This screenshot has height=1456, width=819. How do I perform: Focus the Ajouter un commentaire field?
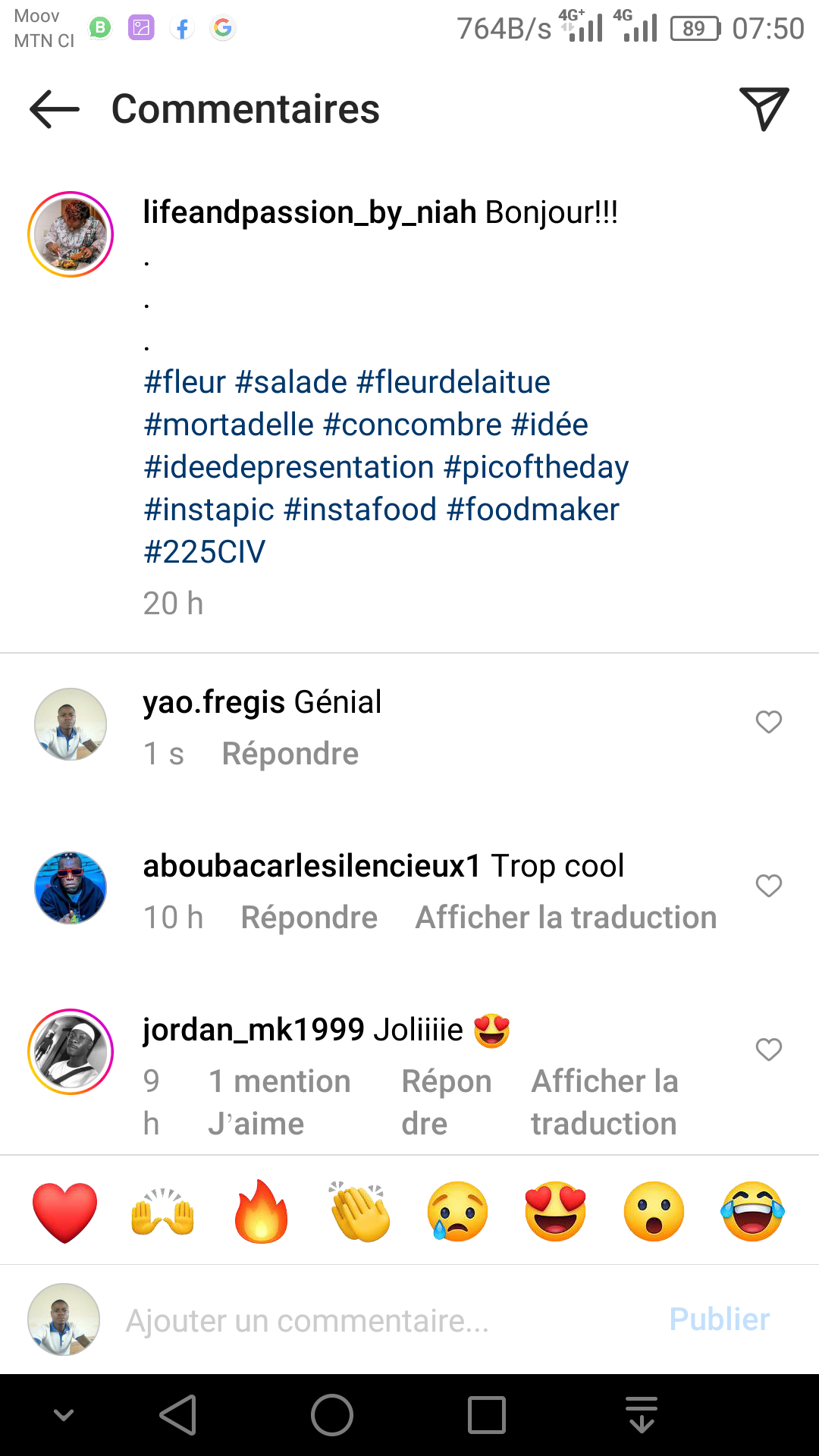coord(379,1320)
